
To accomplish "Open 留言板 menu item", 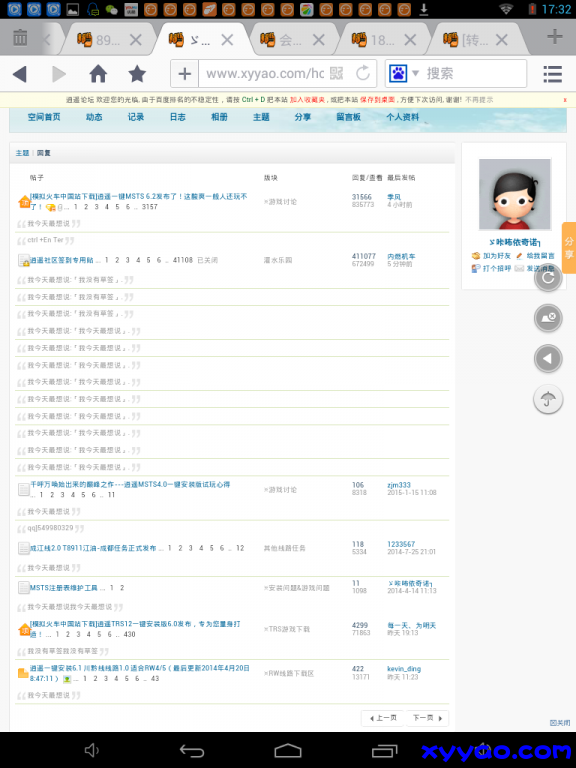I will point(349,117).
